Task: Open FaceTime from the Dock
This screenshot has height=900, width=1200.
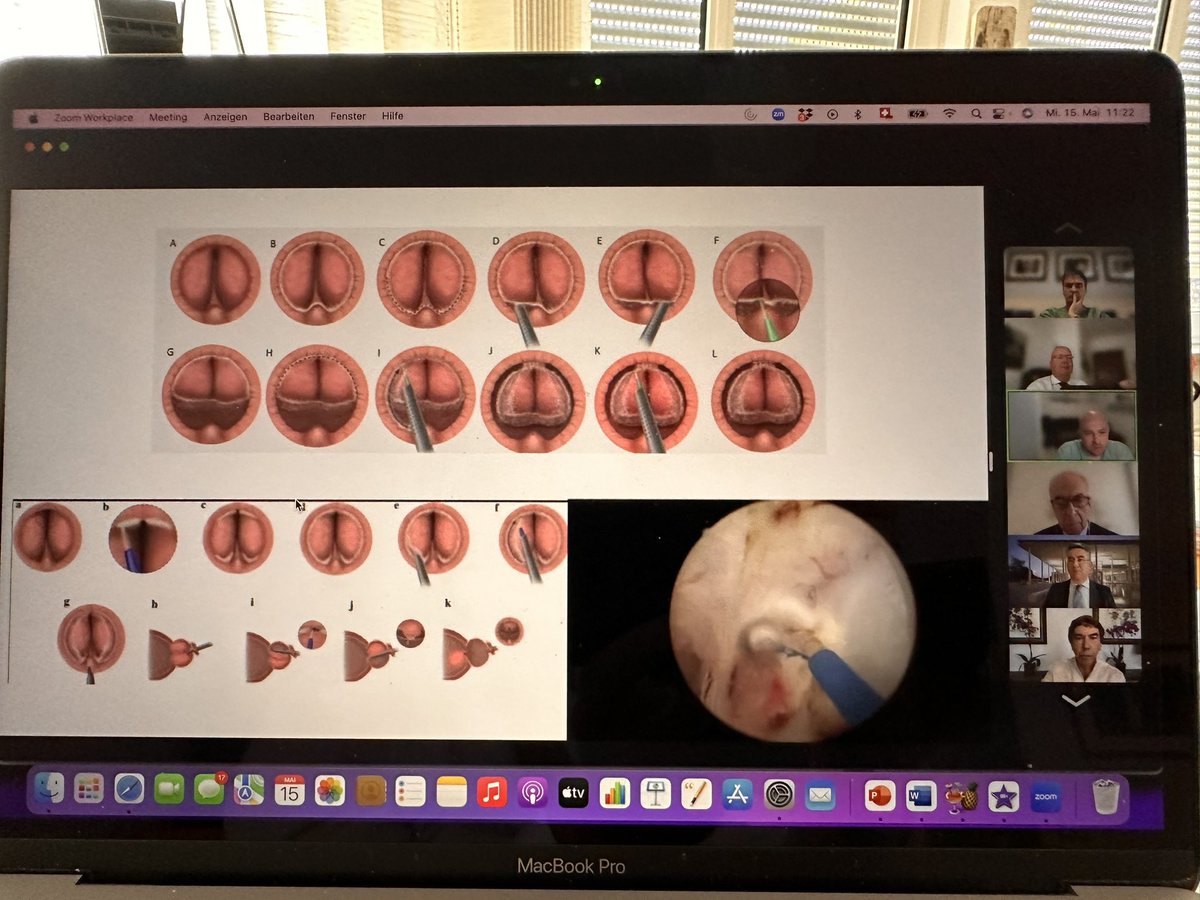Action: tap(169, 790)
